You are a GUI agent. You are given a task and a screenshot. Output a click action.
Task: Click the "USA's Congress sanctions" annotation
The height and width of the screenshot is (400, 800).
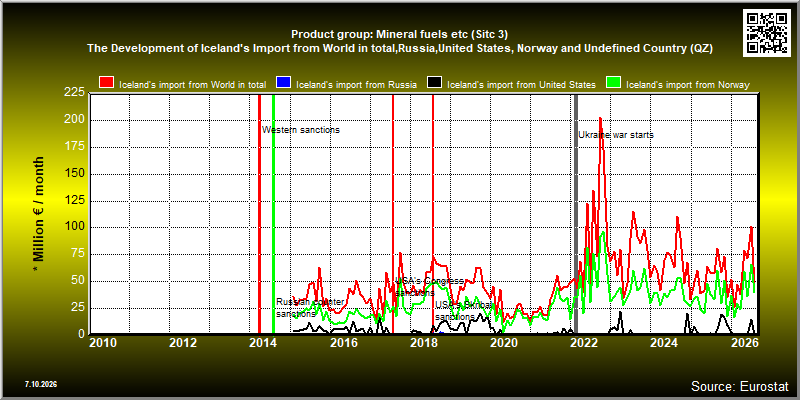(x=429, y=287)
